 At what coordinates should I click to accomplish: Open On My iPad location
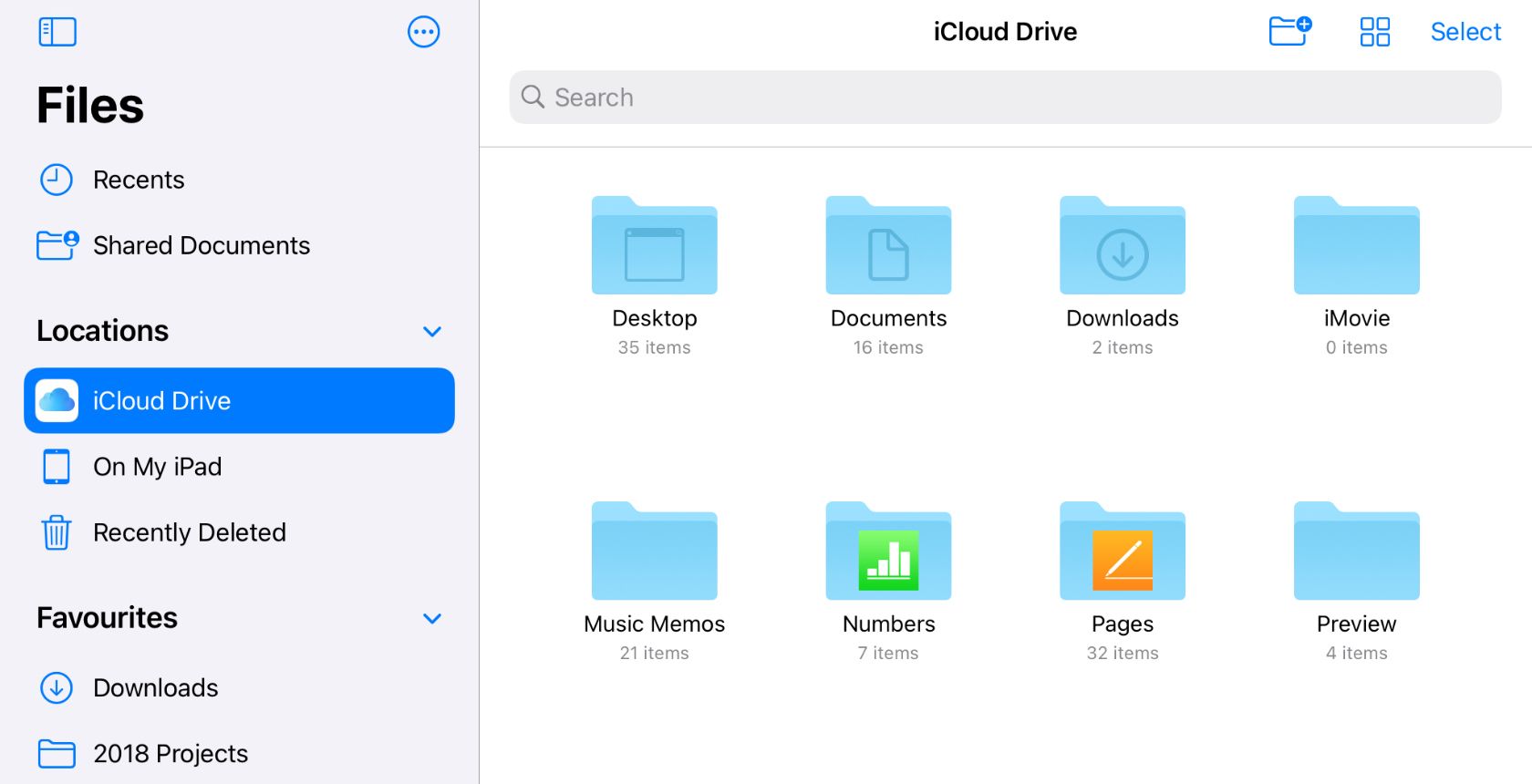pos(239,467)
